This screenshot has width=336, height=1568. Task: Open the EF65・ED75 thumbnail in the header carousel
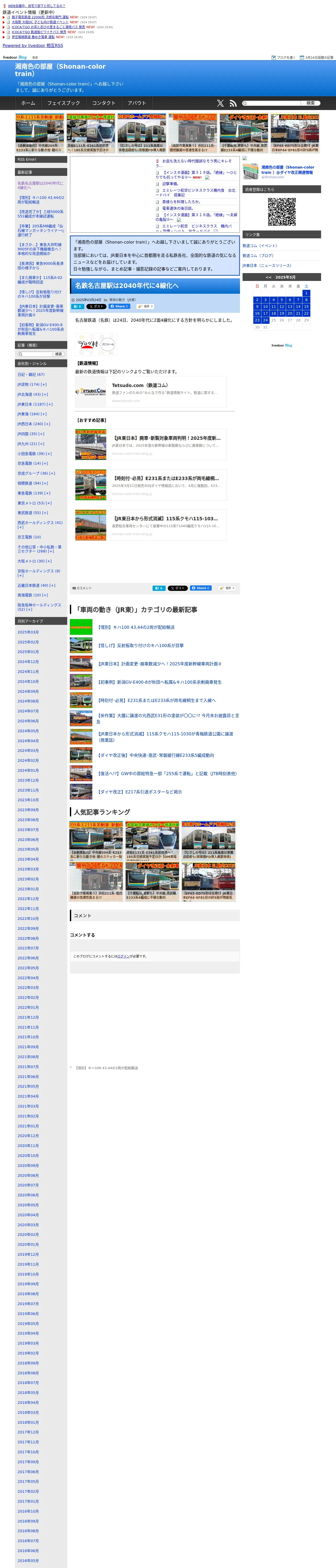click(295, 133)
